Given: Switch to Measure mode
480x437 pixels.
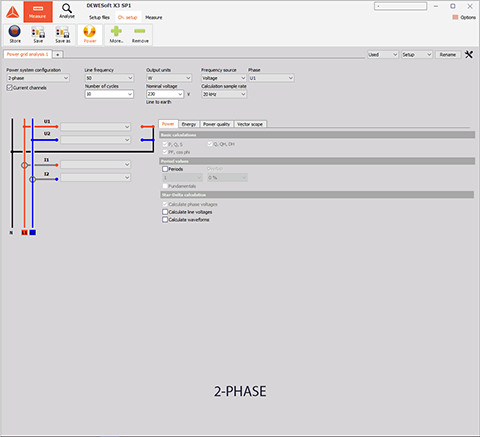Looking at the screenshot, I should pos(38,12).
